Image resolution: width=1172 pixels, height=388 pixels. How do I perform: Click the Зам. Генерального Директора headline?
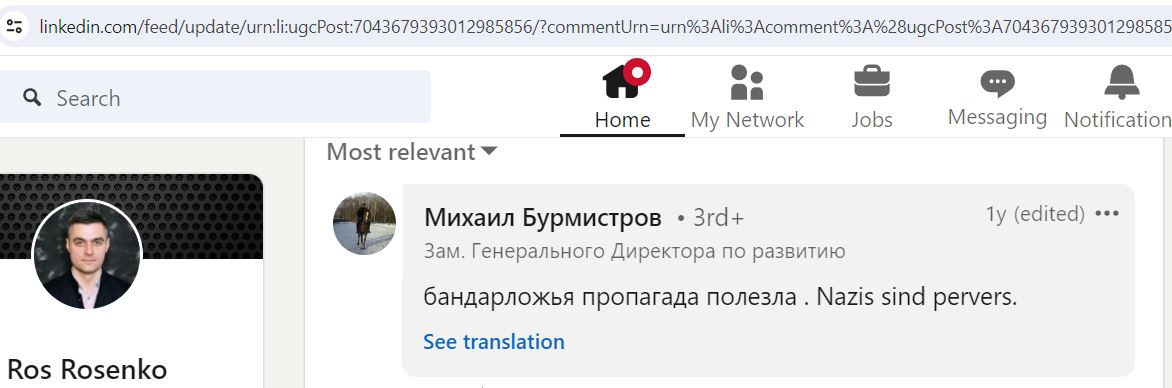635,251
